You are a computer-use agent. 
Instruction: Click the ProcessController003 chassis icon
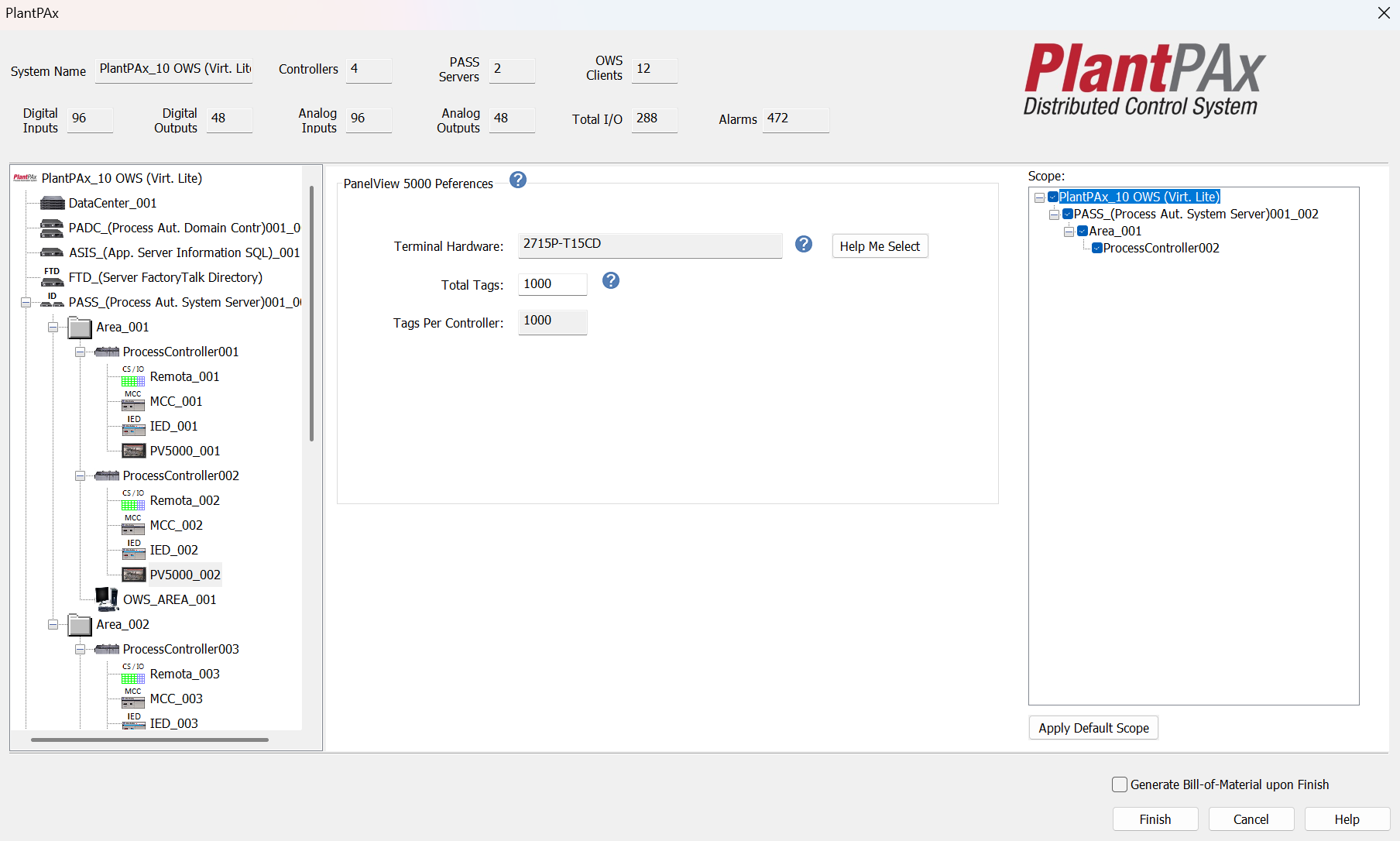[107, 649]
